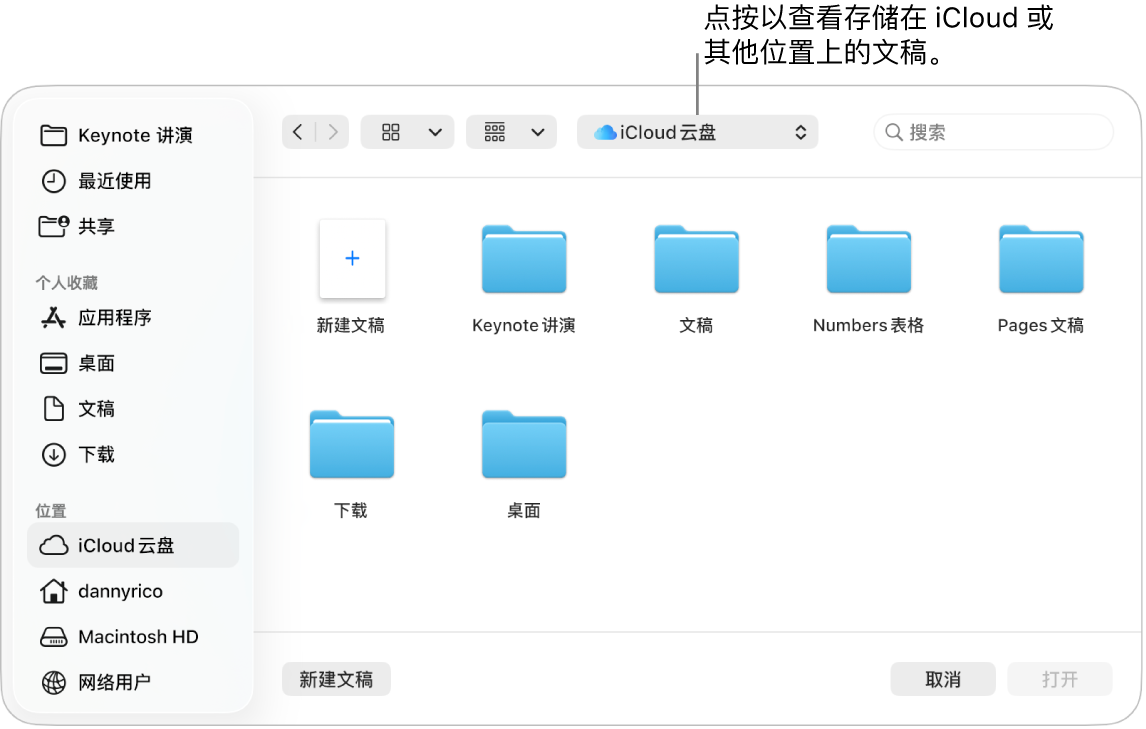The width and height of the screenshot is (1146, 729).
Task: Open the icon view options dropdown
Action: click(x=407, y=131)
